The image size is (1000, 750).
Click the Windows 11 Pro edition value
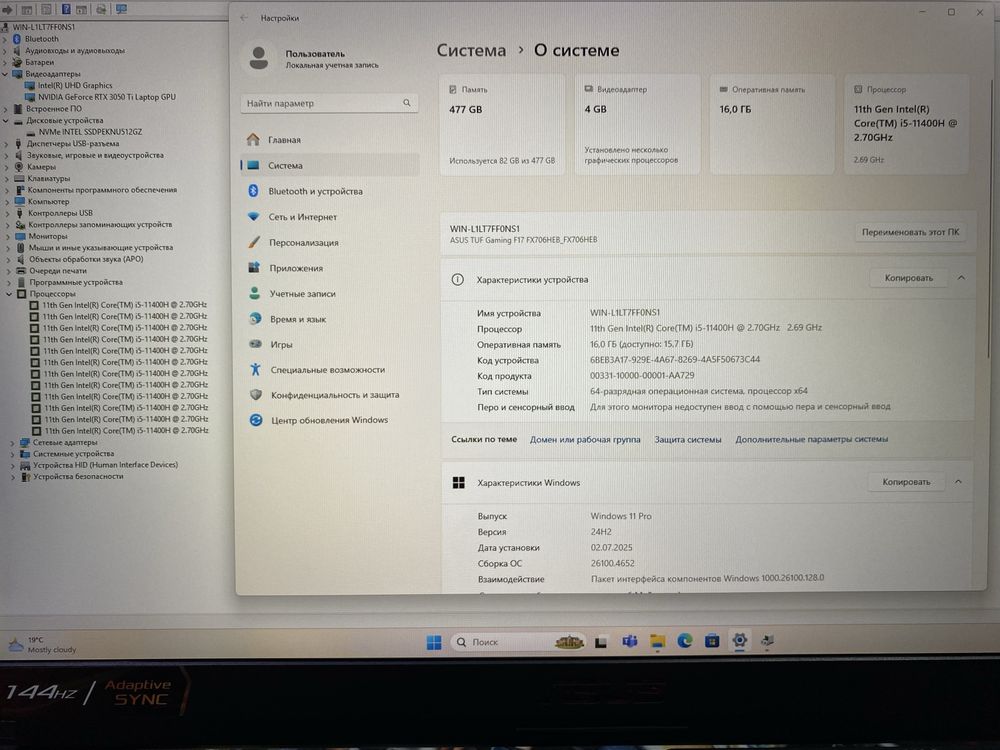coord(621,516)
